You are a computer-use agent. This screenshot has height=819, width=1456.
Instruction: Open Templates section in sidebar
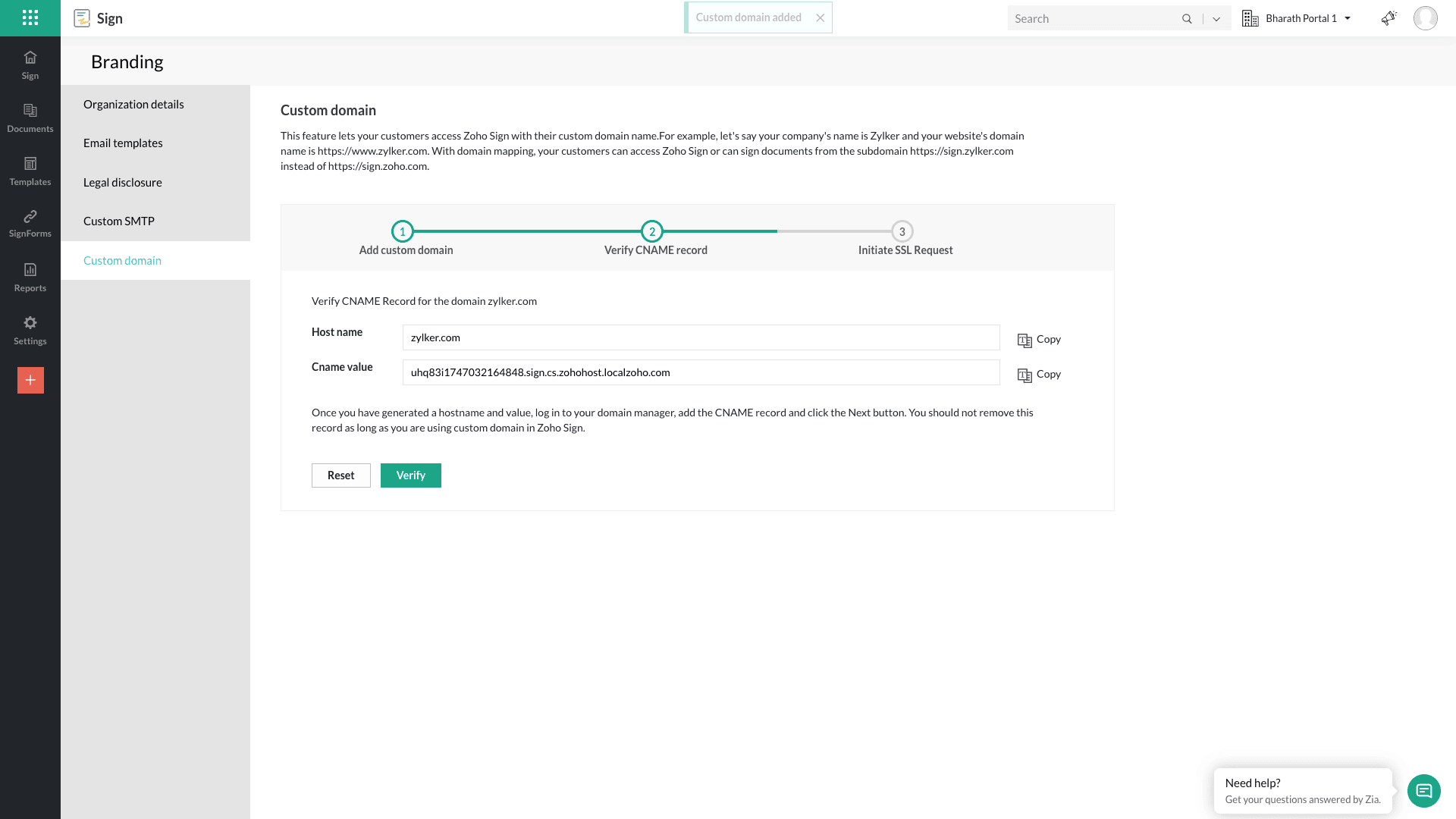pyautogui.click(x=30, y=171)
